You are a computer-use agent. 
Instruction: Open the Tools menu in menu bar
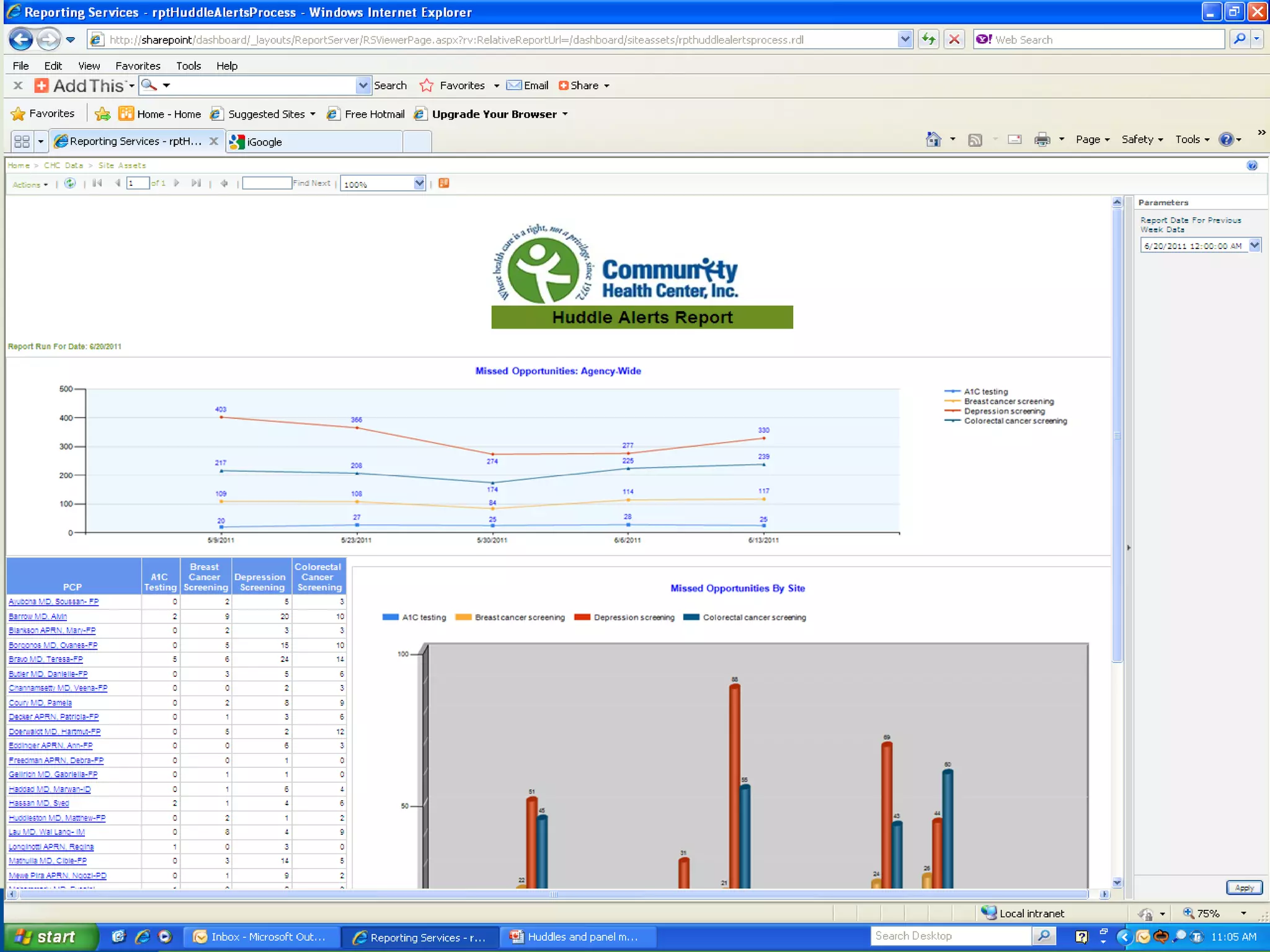click(x=188, y=66)
